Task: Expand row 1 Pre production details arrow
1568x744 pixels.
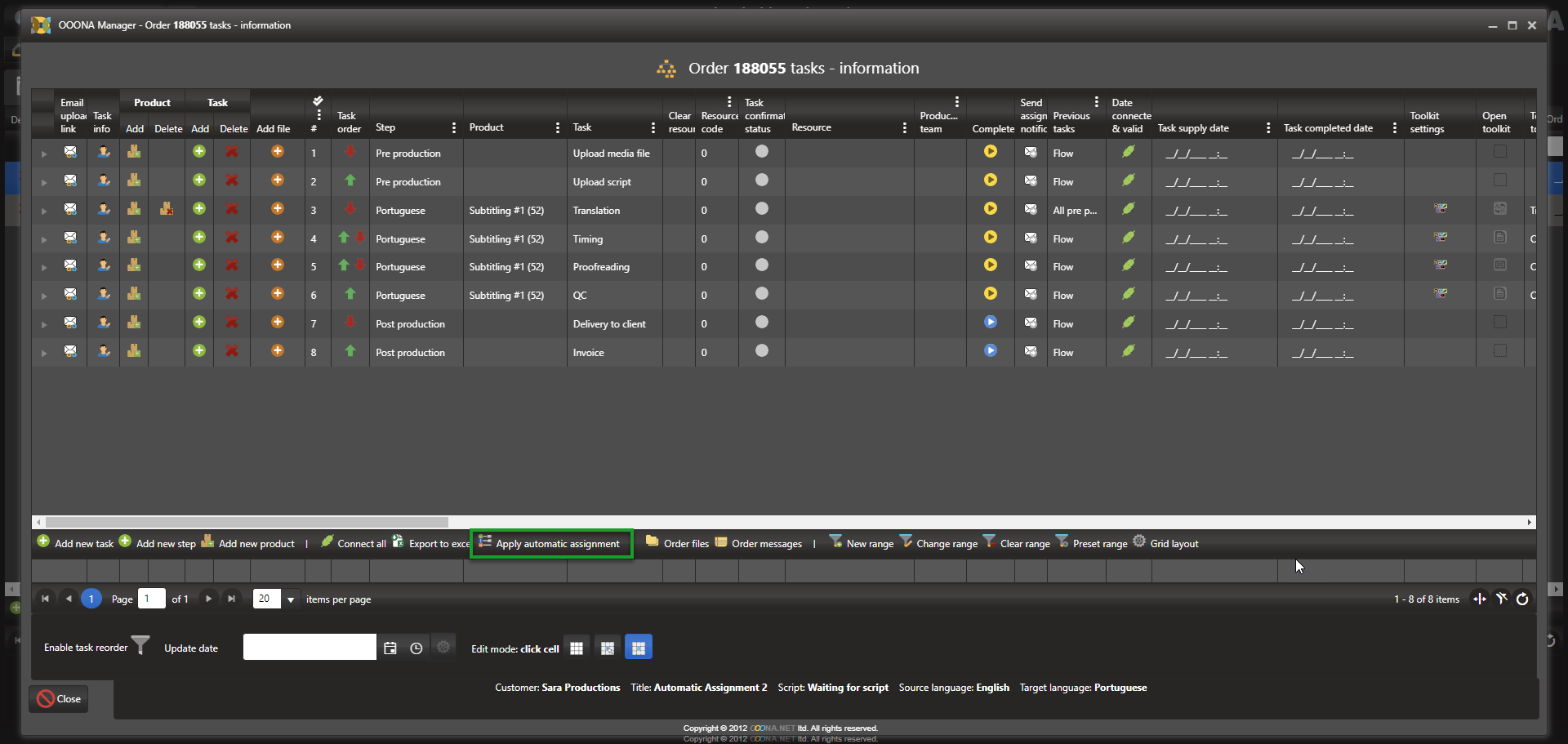Action: [44, 154]
